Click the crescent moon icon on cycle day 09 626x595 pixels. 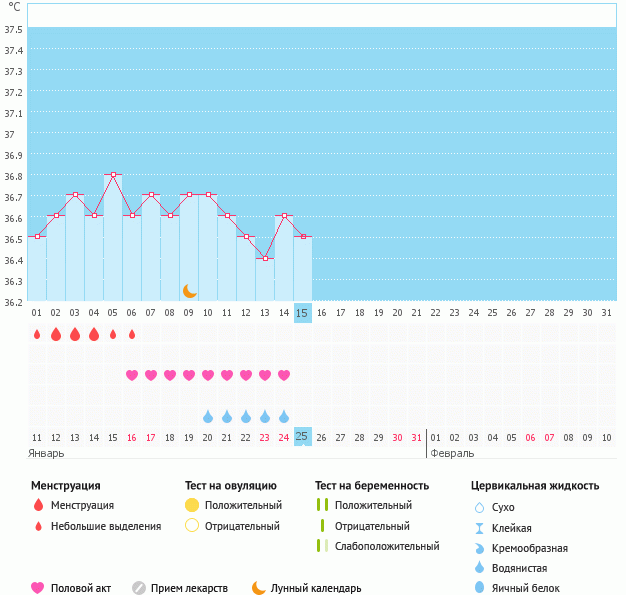tap(190, 291)
